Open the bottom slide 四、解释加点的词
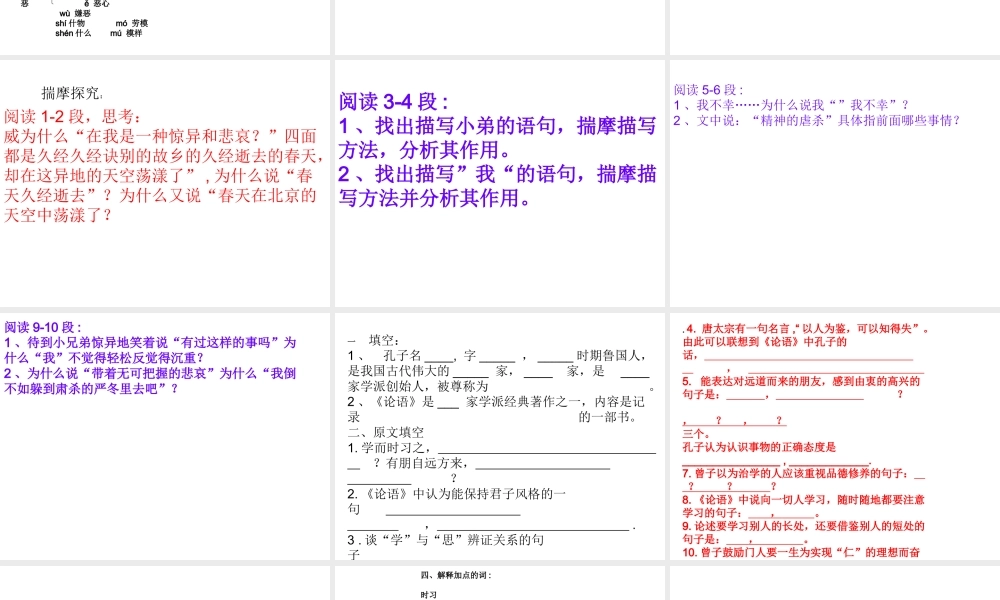Image resolution: width=1000 pixels, height=600 pixels. pos(499,583)
